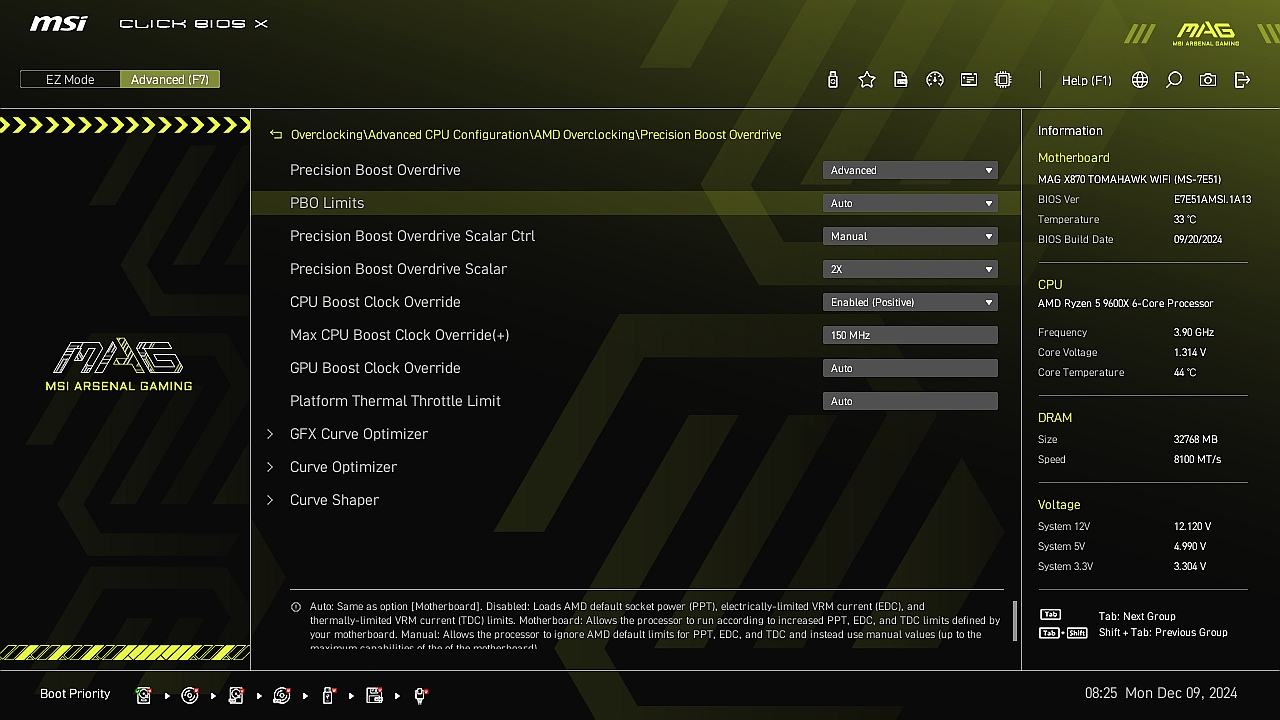Select the network boot device icon
Image resolution: width=1280 pixels, height=720 pixels.
pos(420,695)
